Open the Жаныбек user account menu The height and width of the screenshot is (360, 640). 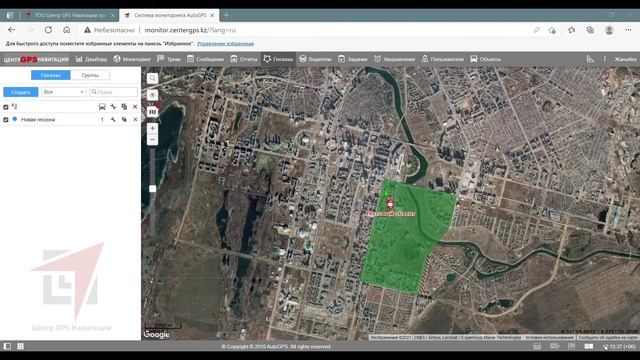pos(625,59)
